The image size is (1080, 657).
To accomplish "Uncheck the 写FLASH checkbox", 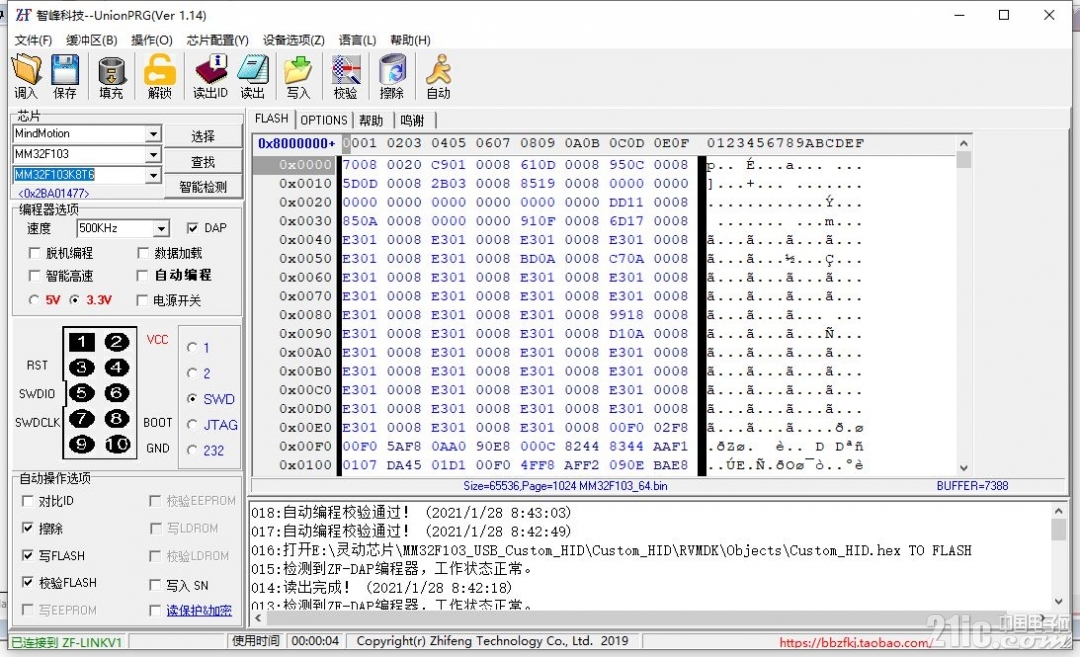I will (x=28, y=555).
